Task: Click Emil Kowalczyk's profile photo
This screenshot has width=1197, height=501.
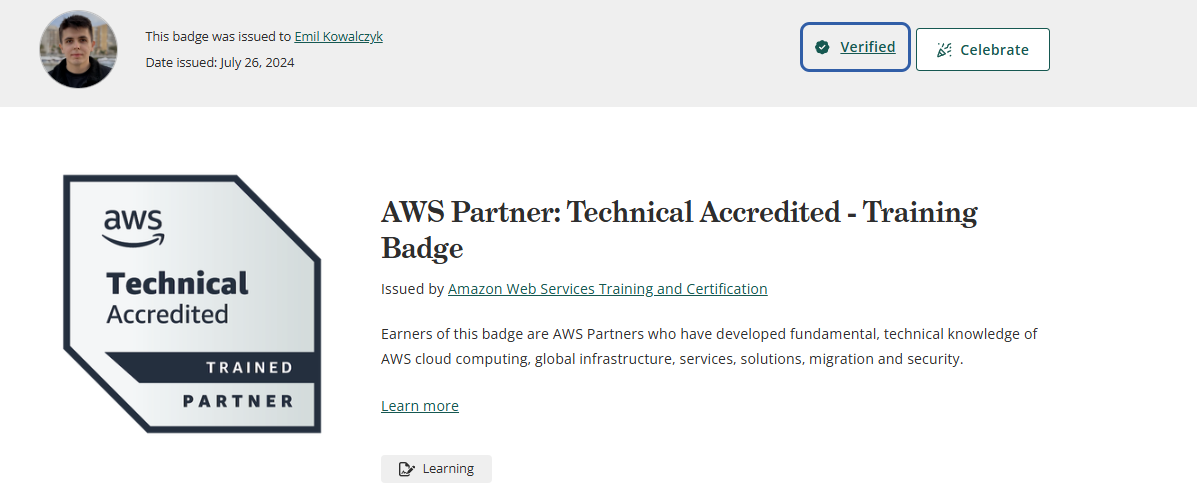Action: pos(78,49)
